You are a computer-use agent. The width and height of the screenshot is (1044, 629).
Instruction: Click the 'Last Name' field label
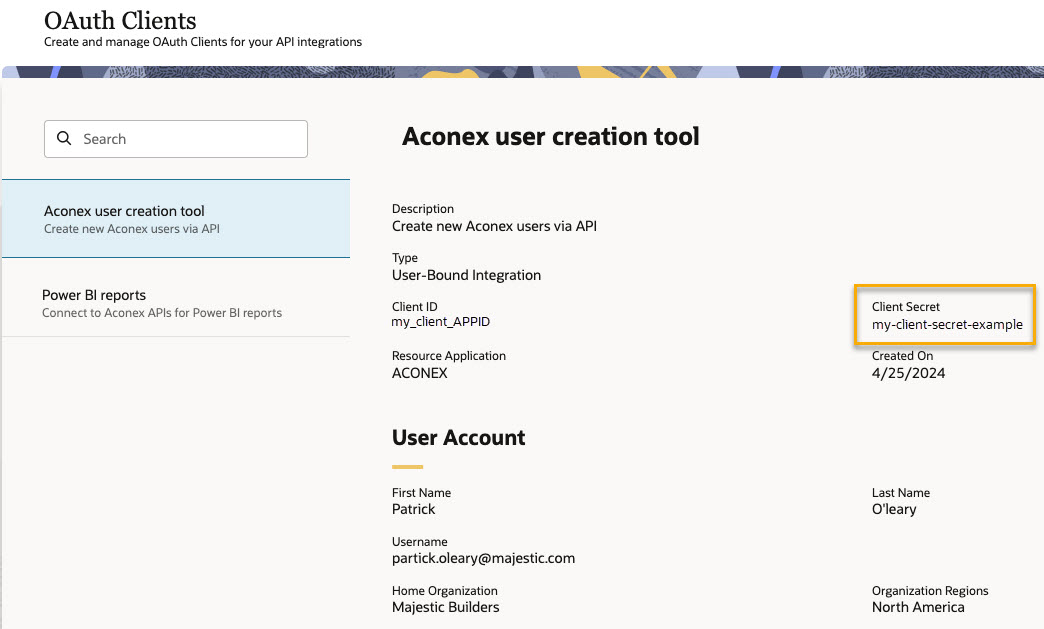tap(901, 493)
